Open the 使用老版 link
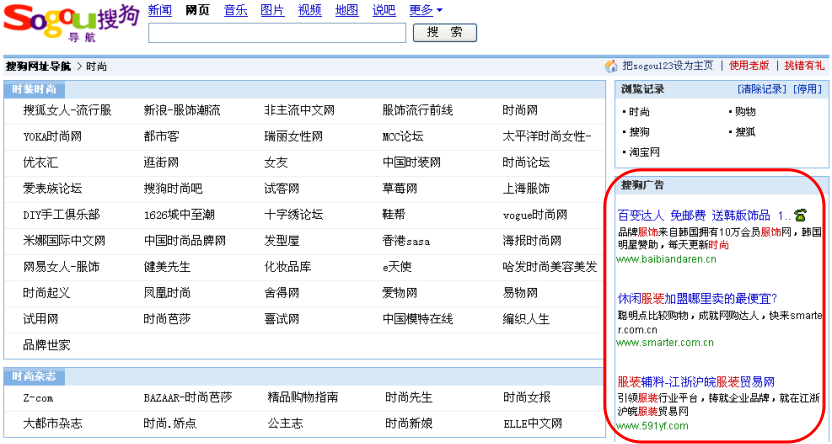This screenshot has width=832, height=444. (749, 66)
